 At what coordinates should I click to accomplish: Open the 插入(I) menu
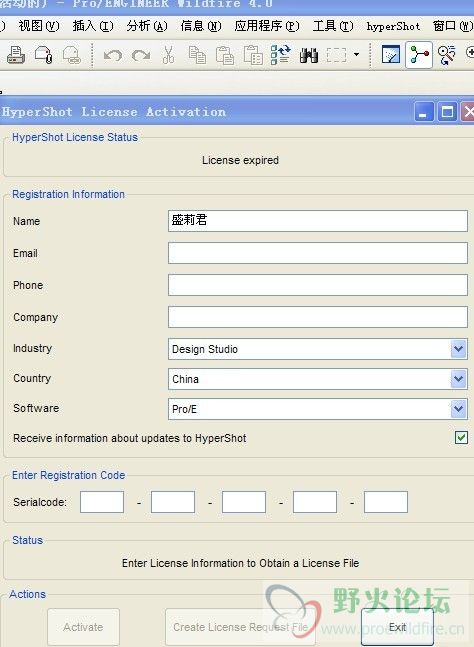(x=93, y=26)
